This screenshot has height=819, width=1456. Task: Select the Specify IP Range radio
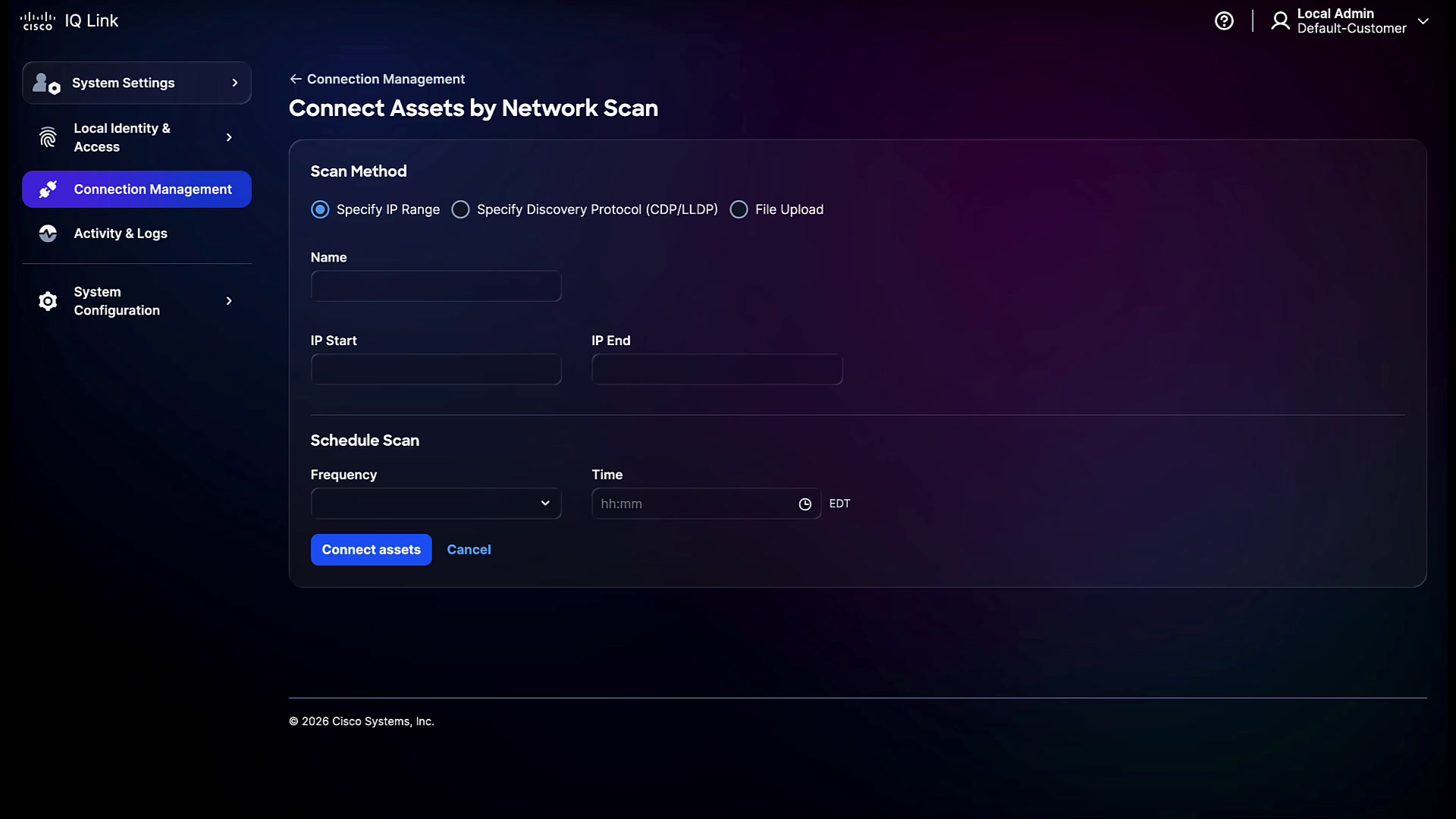pyautogui.click(x=320, y=210)
